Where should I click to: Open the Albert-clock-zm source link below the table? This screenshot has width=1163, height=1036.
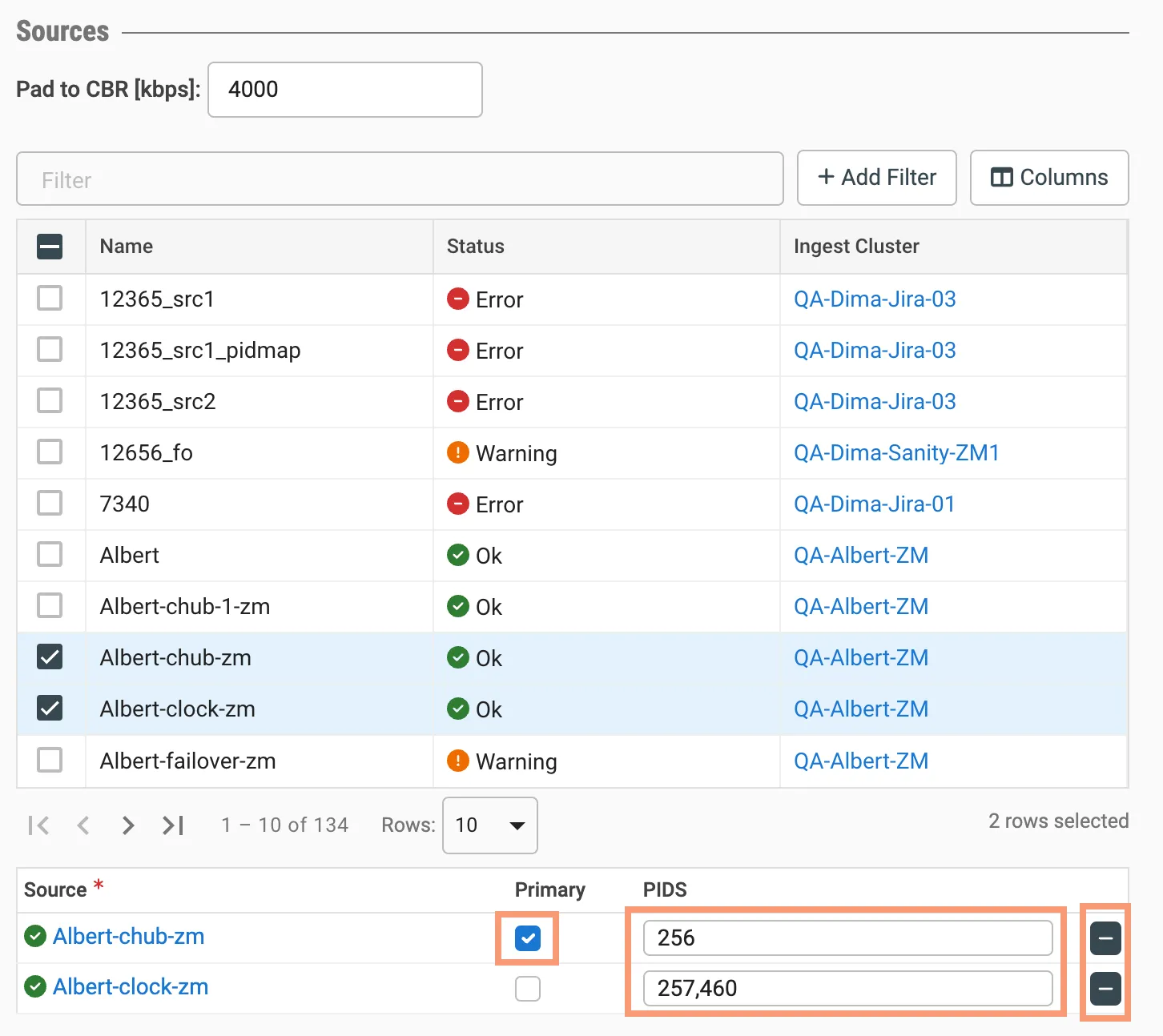(x=131, y=987)
